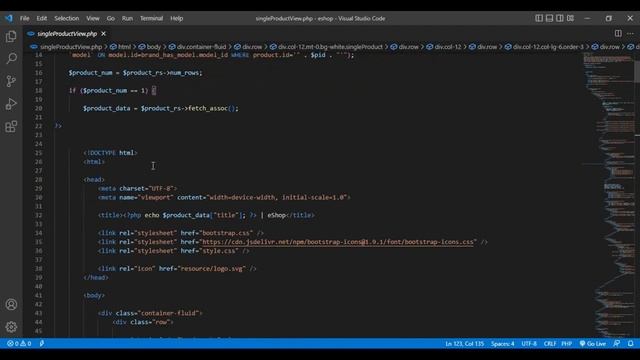Place cursor on line 32 title tag
This screenshot has width=640, height=360.
pyautogui.click(x=206, y=215)
